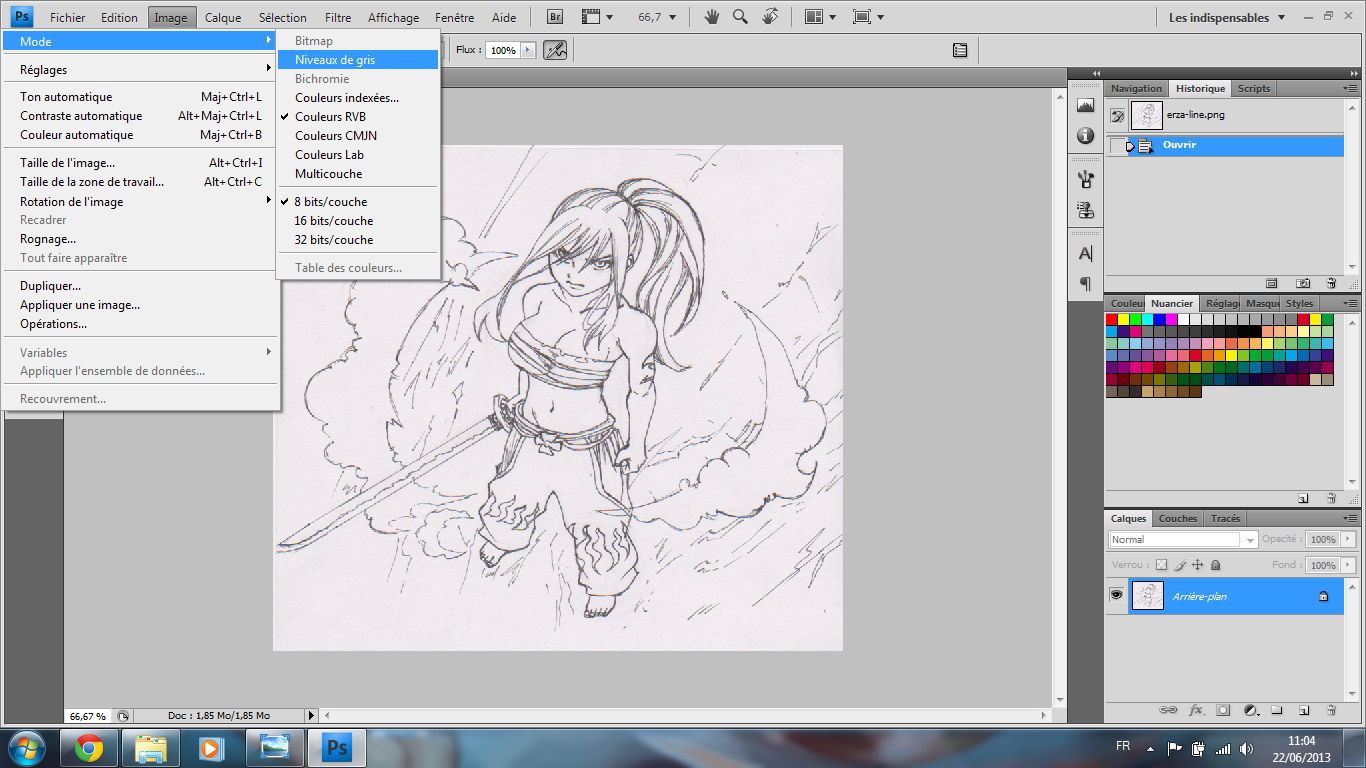1366x768 pixels.
Task: Set history brush source for the Ouvrir state
Action: pyautogui.click(x=1118, y=146)
